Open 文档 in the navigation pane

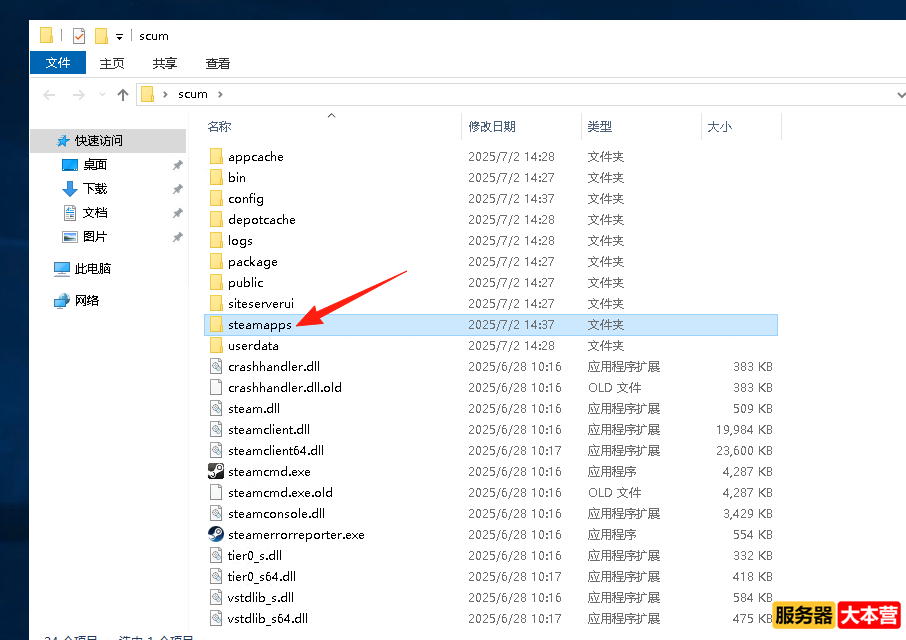pos(95,213)
